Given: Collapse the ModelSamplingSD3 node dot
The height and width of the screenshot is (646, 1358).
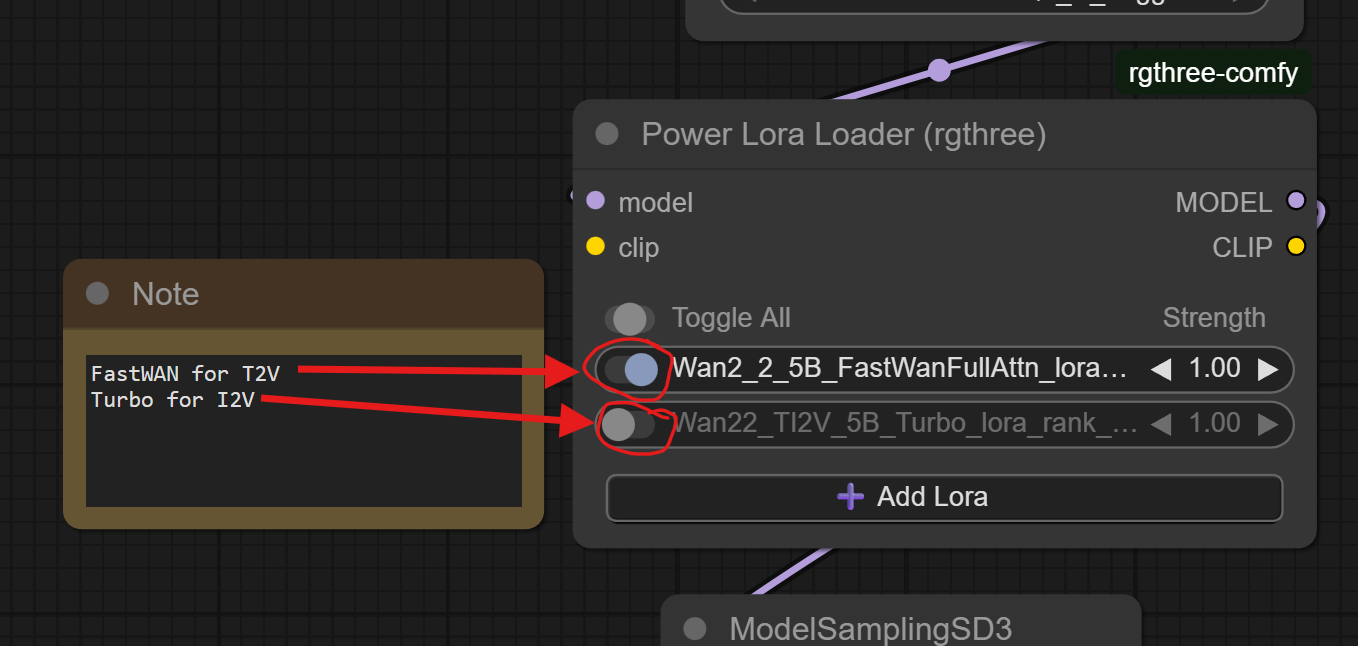Looking at the screenshot, I should coord(694,629).
